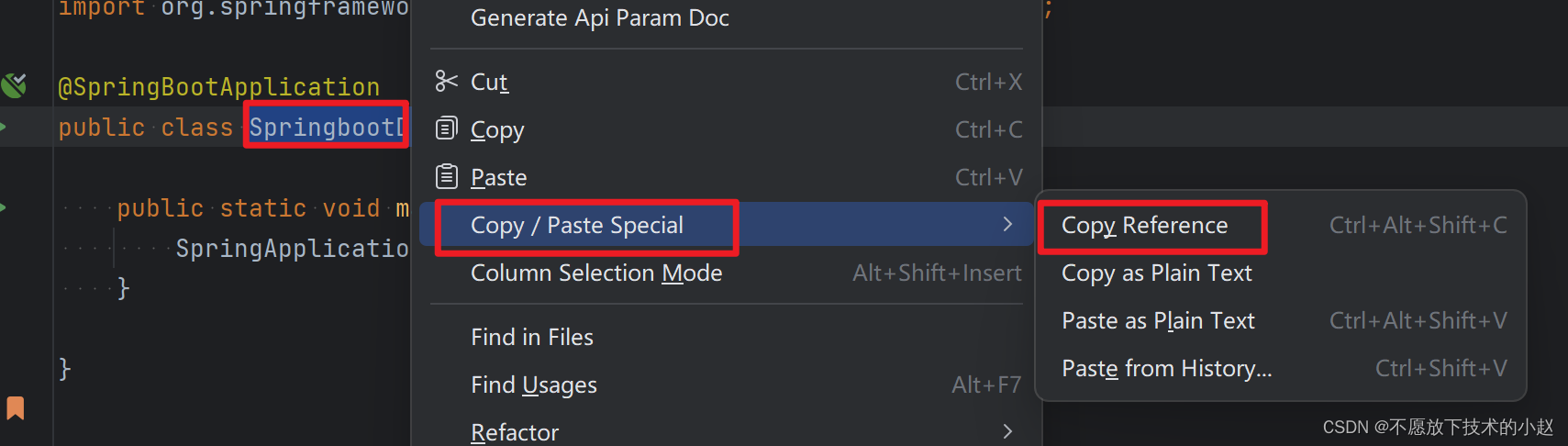Expand the Refactor submenu arrow
Screen dimensions: 1568x446
(x=1007, y=431)
